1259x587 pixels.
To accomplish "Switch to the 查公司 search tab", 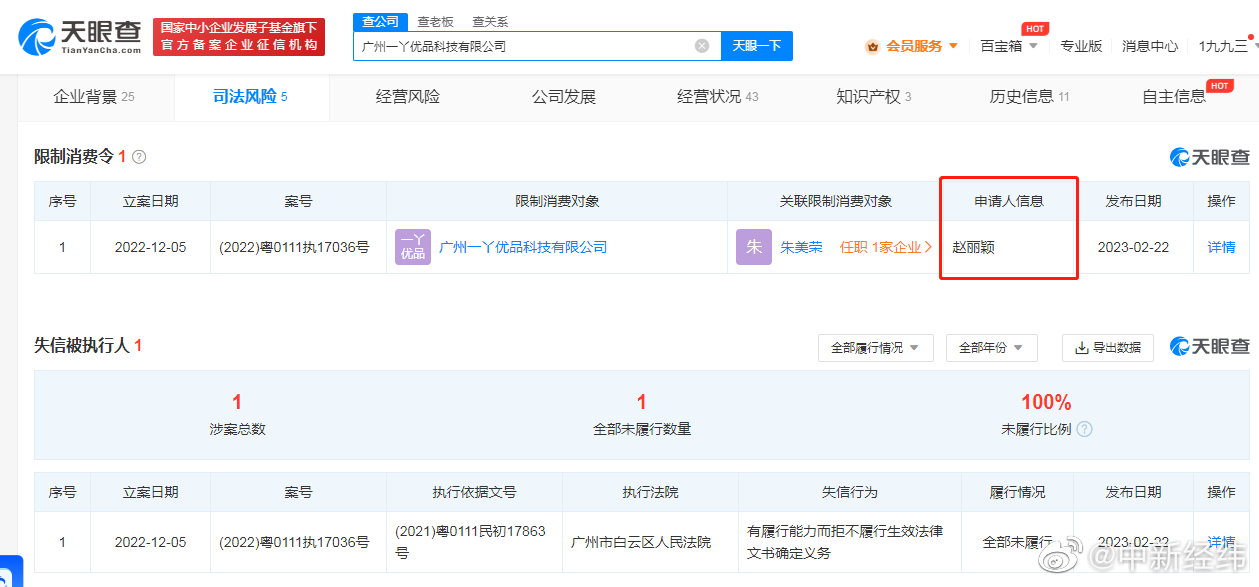I will (x=380, y=22).
